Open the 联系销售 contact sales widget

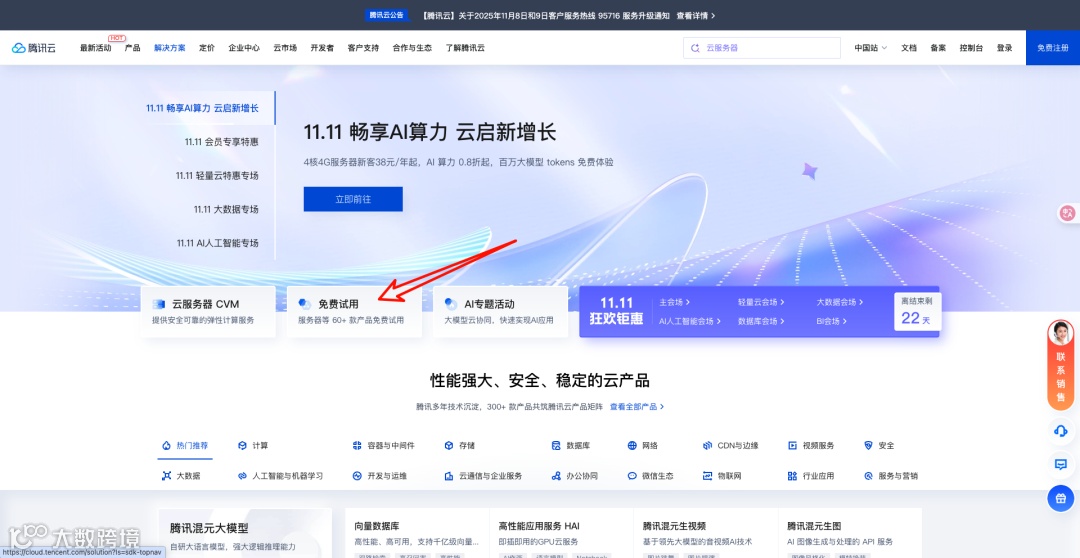coord(1061,365)
